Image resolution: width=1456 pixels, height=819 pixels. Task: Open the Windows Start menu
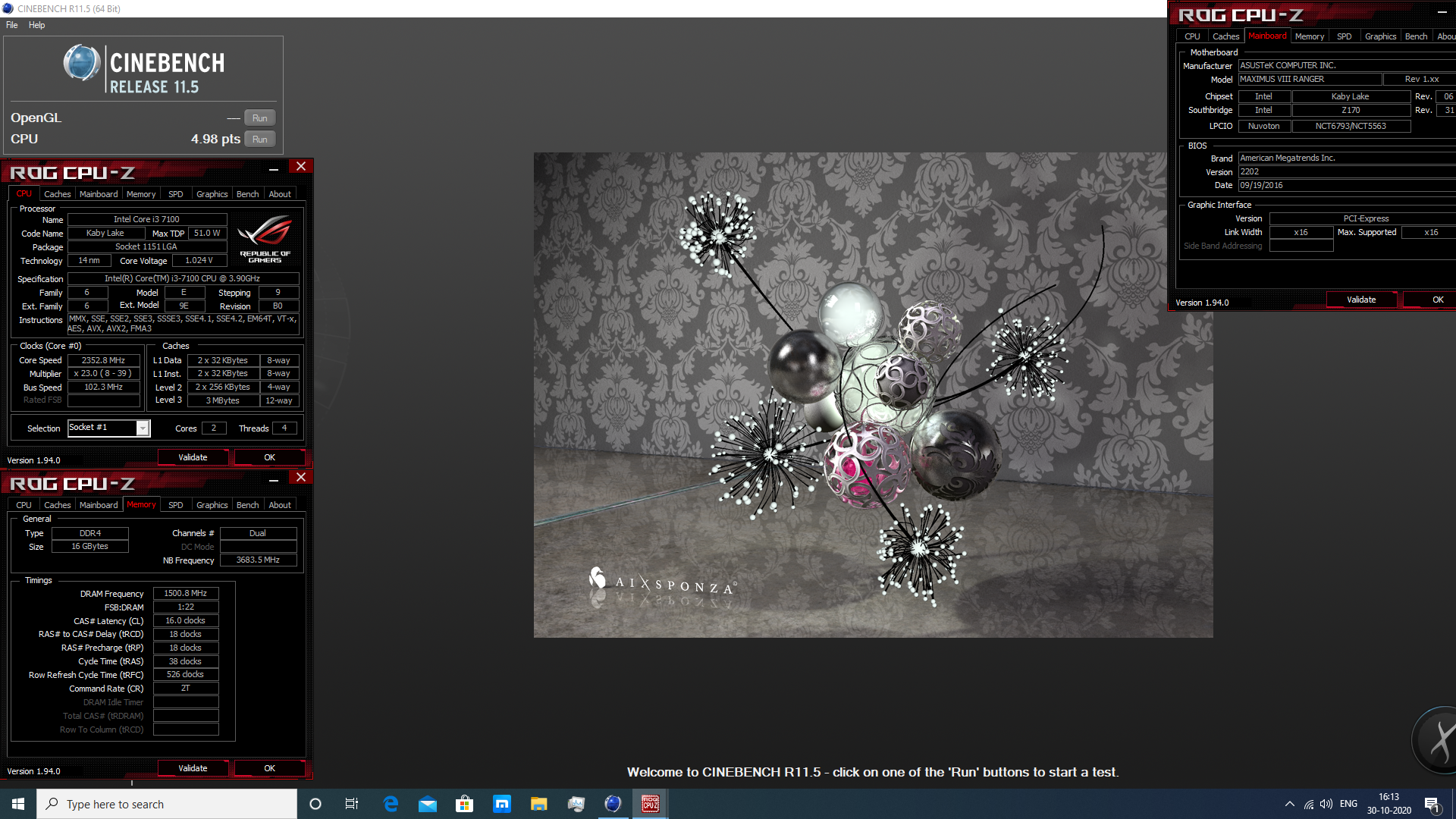(18, 804)
